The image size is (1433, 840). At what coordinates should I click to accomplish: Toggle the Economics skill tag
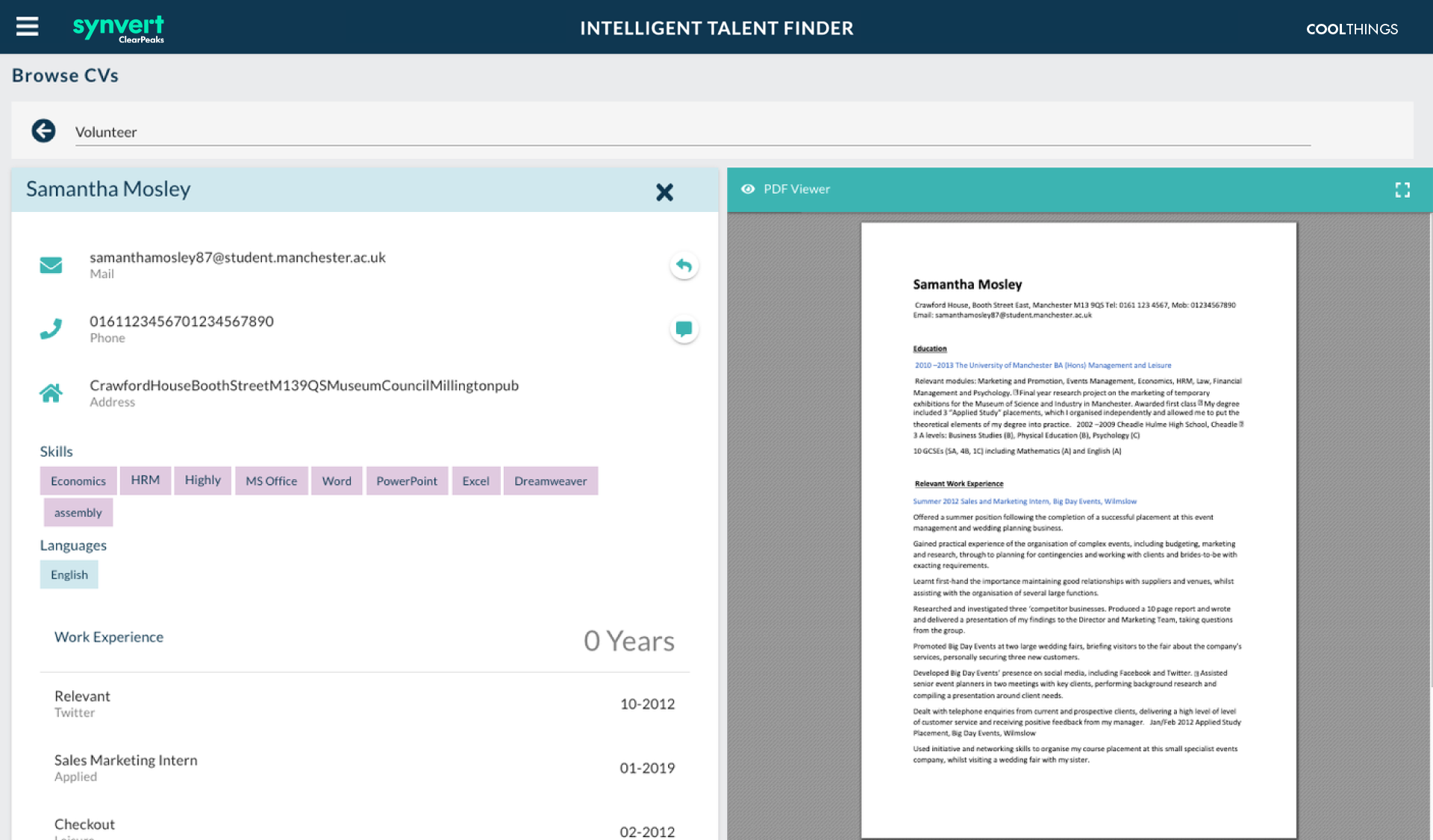78,481
